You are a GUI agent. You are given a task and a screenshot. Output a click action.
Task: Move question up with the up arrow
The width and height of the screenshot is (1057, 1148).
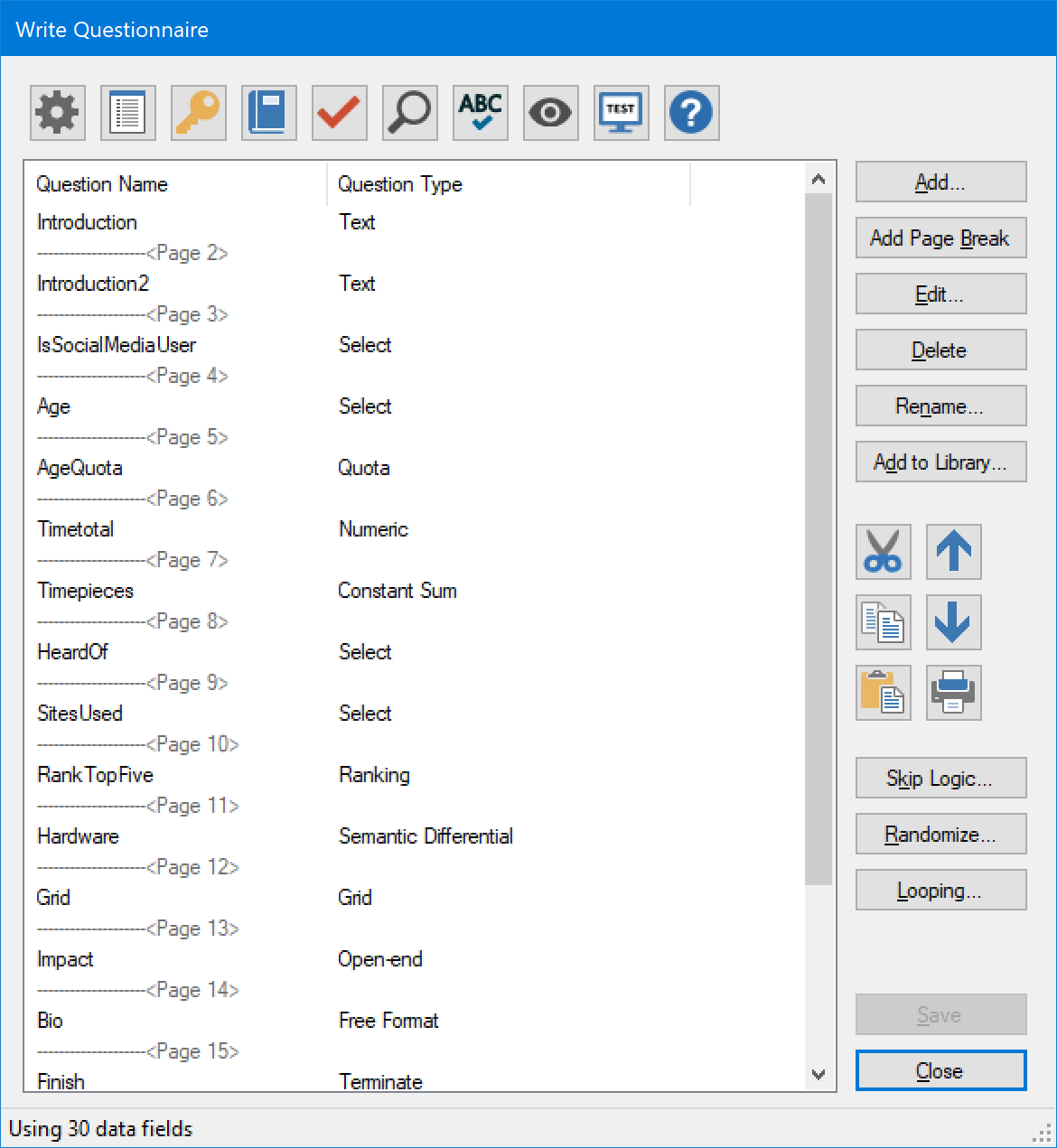coord(954,552)
